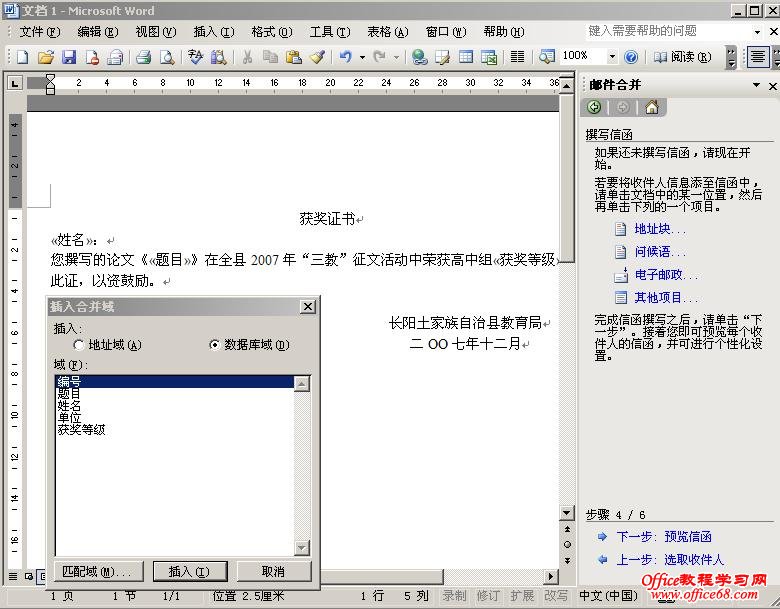Image resolution: width=780 pixels, height=609 pixels.
Task: Open the Print Preview magnifier icon
Action: [x=167, y=57]
